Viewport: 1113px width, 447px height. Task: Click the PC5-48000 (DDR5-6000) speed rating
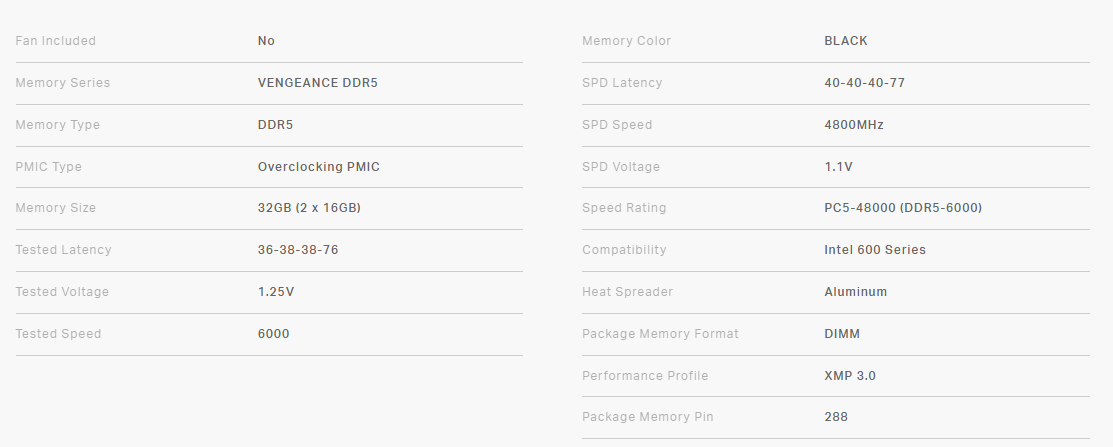[x=903, y=208]
